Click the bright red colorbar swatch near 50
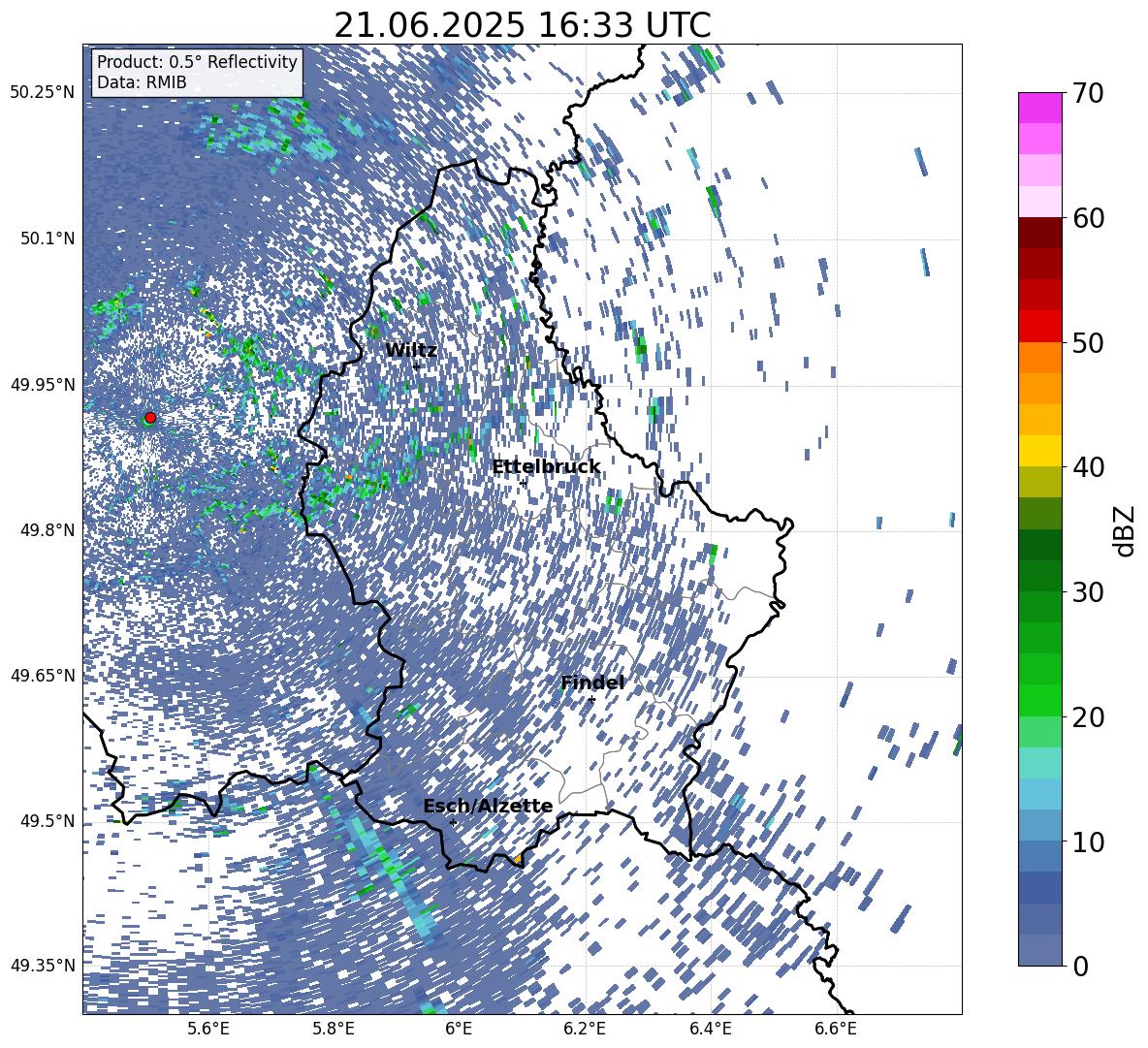The image size is (1148, 1048). [x=1039, y=327]
